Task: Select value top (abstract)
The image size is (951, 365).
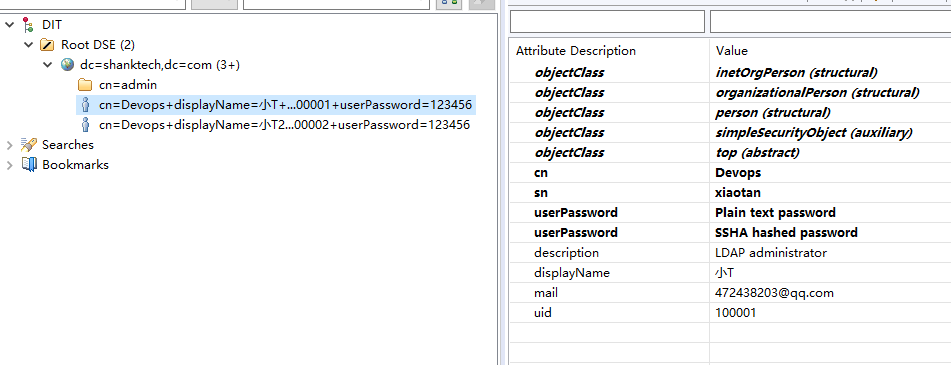Action: pos(758,153)
